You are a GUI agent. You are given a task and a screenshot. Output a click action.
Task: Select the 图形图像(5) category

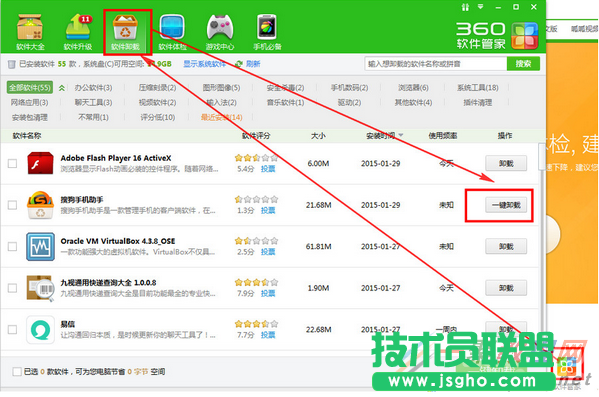point(221,88)
